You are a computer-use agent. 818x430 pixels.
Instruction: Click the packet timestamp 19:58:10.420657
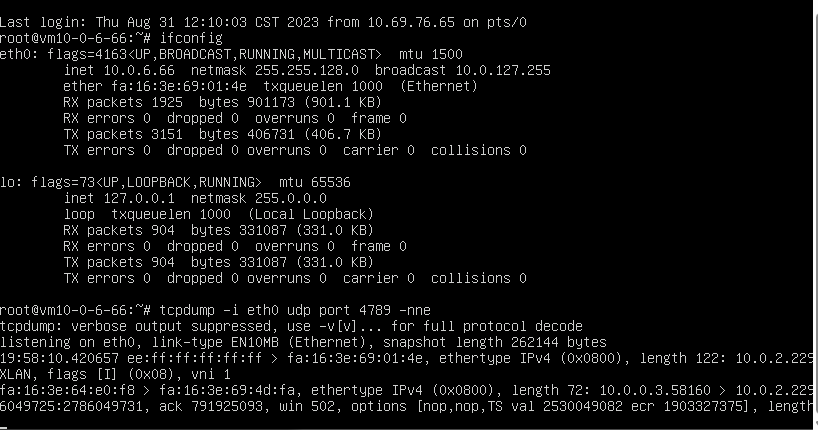click(60, 358)
